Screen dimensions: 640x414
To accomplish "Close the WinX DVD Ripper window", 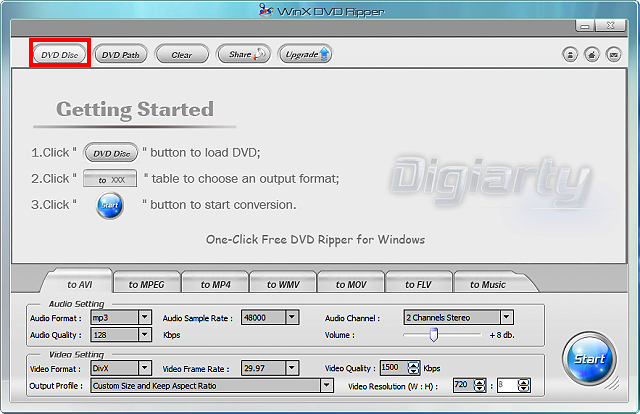I will click(611, 25).
